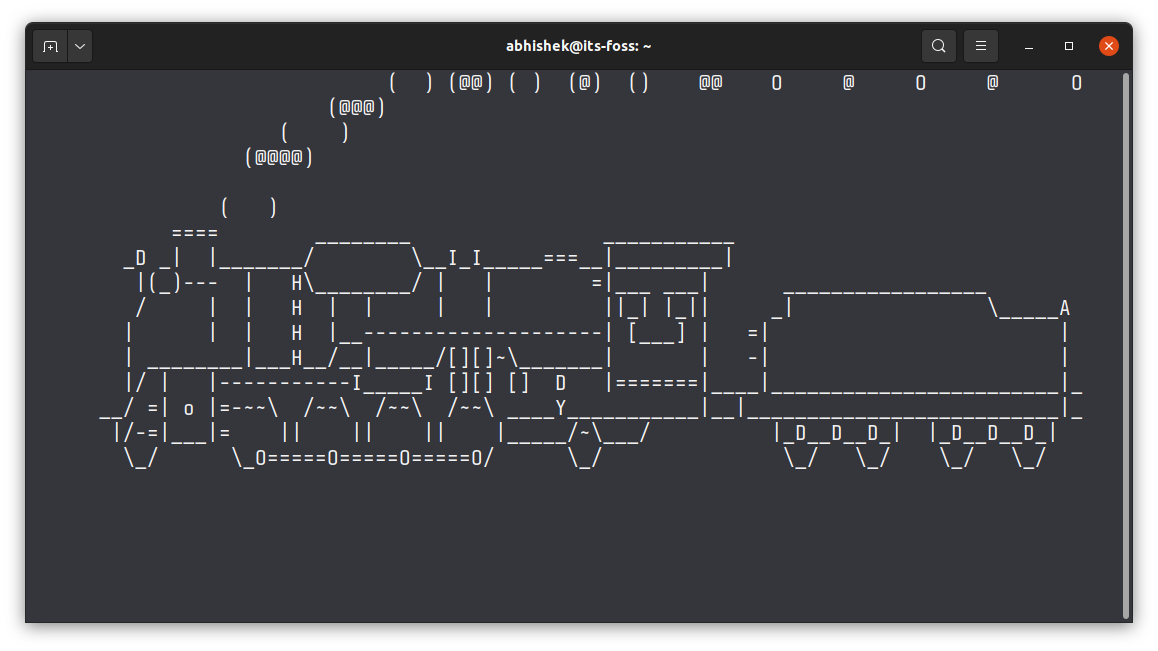Viewport: 1158px width, 651px height.
Task: Click the maximize window control
Action: tap(1068, 46)
